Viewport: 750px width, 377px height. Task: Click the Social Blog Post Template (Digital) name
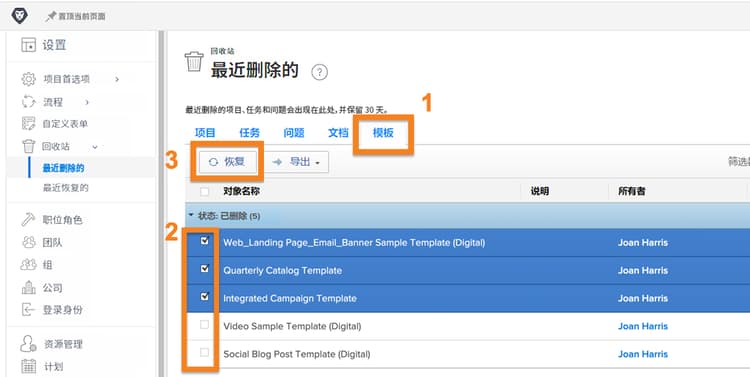click(297, 354)
